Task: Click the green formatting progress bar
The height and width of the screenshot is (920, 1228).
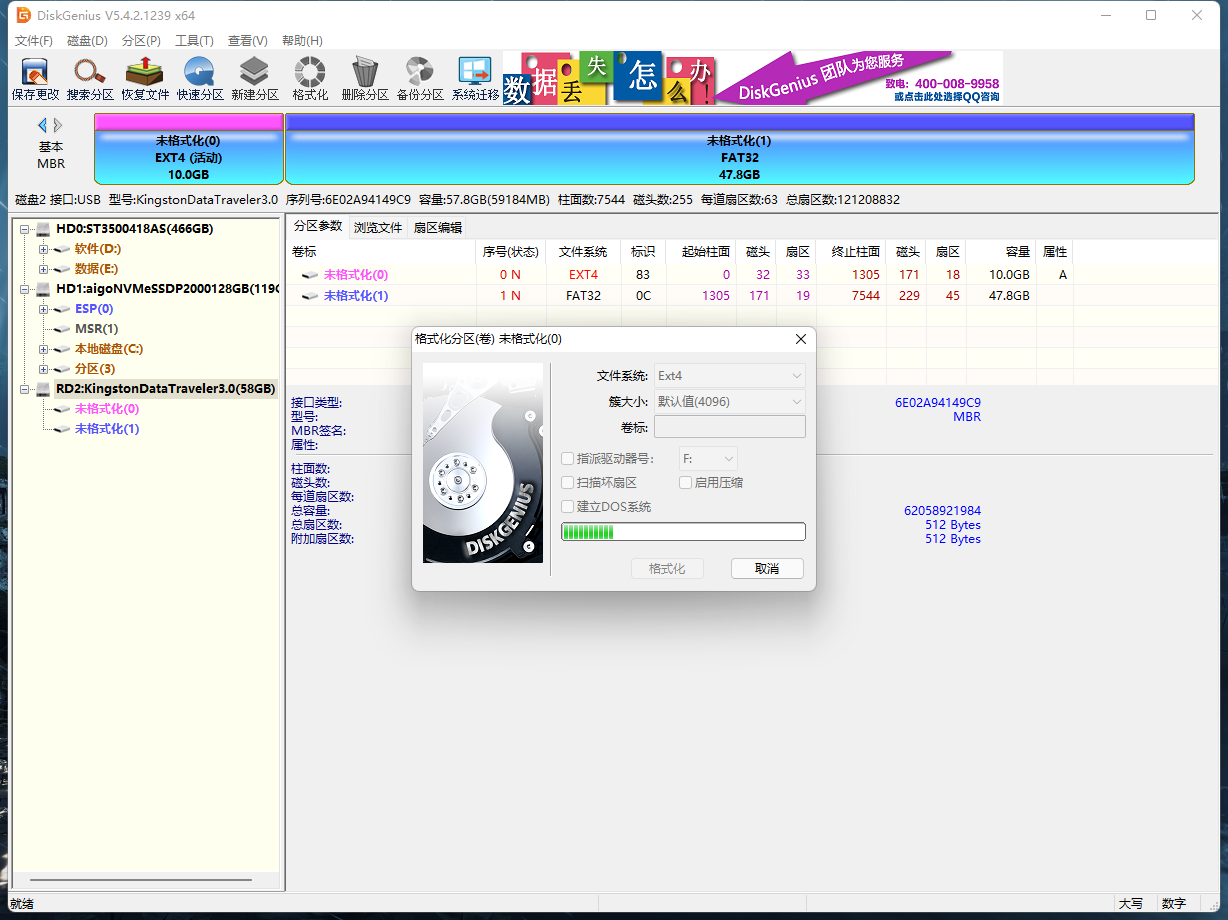Action: [683, 532]
